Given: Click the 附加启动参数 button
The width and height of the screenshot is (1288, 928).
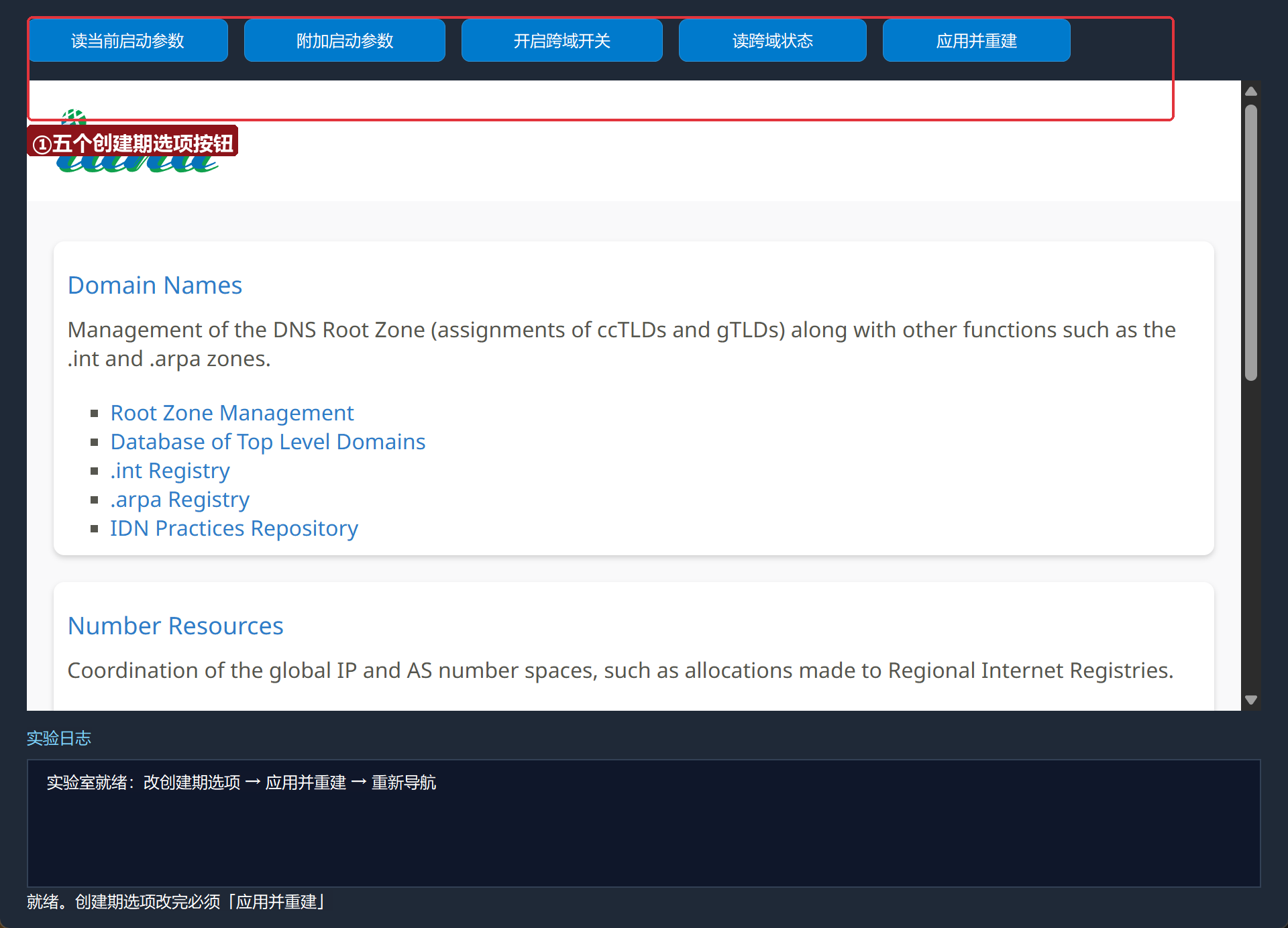Looking at the screenshot, I should (345, 41).
